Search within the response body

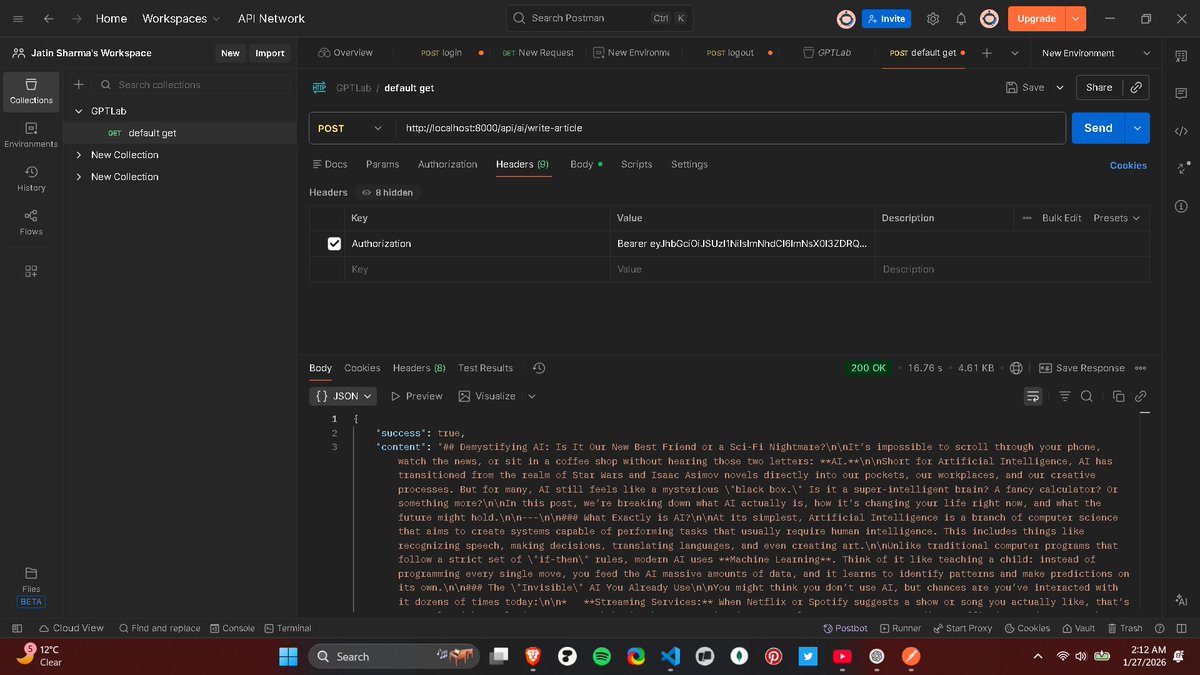[1087, 397]
